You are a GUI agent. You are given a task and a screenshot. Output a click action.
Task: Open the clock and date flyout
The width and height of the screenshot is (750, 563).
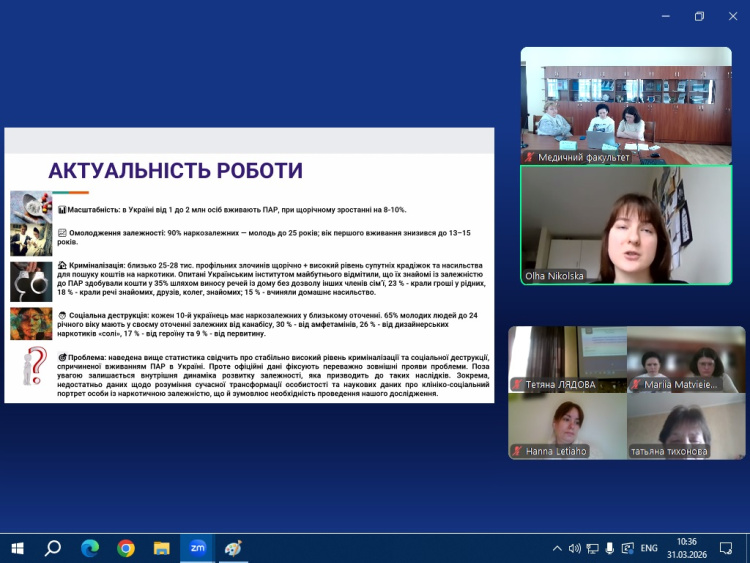tap(687, 548)
